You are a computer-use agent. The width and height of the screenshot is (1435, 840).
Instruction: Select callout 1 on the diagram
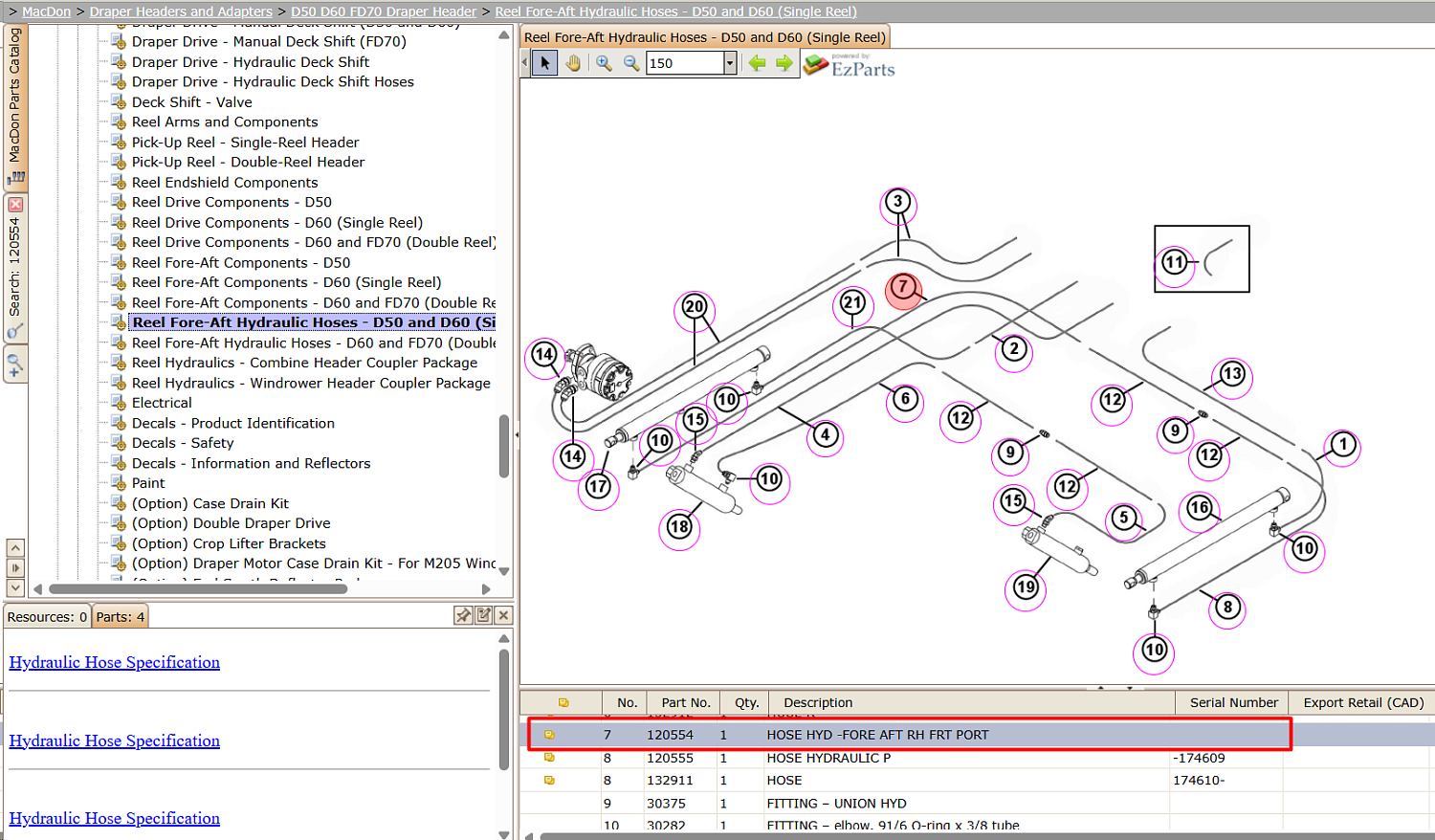(x=1343, y=444)
